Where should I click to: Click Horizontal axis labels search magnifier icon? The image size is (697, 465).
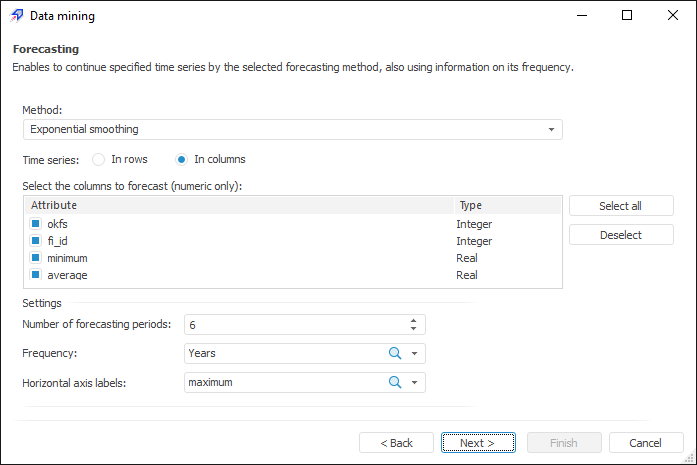point(394,382)
